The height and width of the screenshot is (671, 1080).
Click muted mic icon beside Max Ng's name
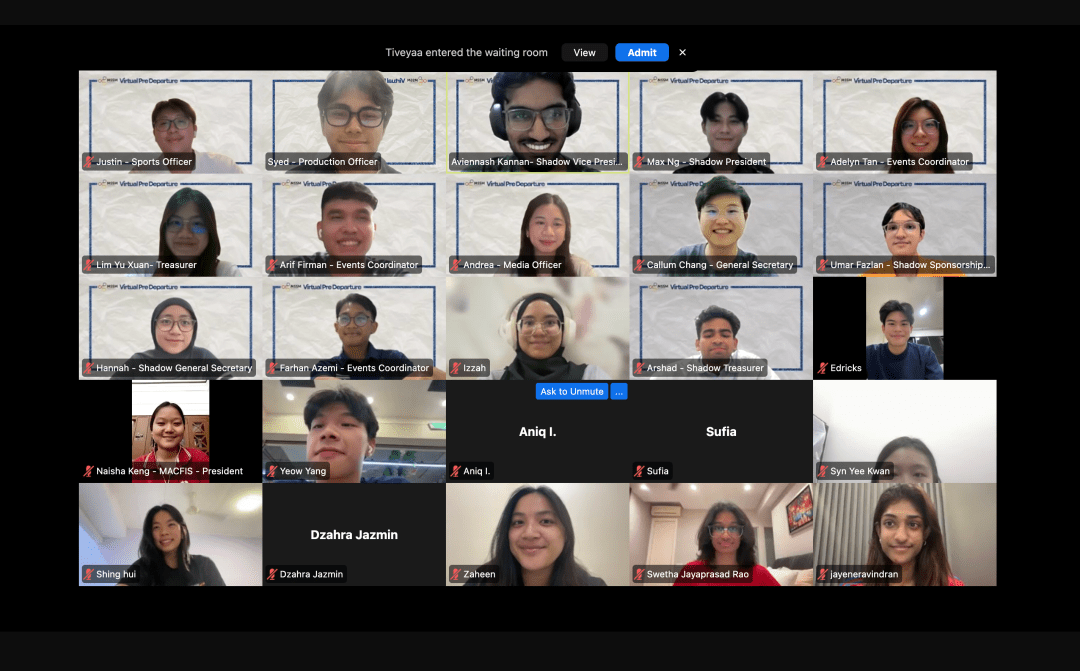[x=639, y=162]
